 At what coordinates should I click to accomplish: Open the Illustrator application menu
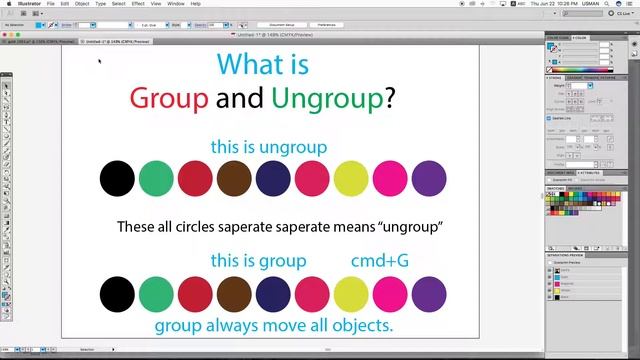click(29, 4)
